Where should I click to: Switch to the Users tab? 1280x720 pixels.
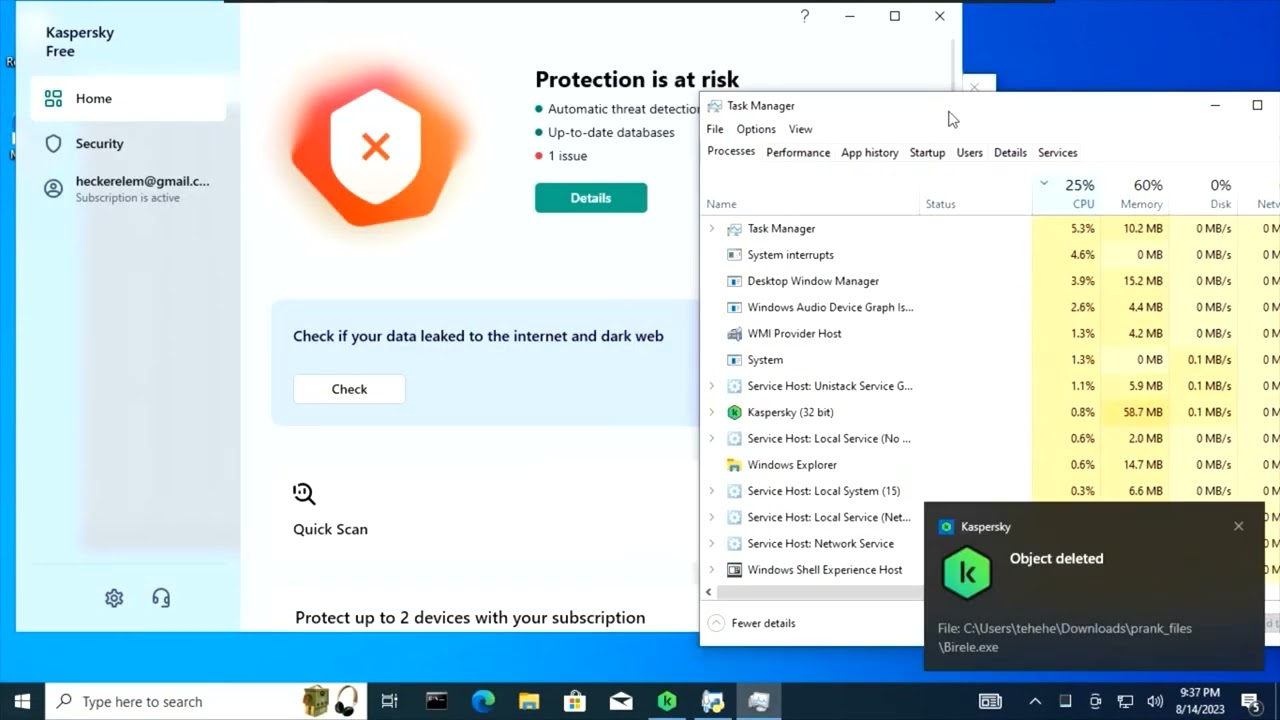pyautogui.click(x=969, y=153)
